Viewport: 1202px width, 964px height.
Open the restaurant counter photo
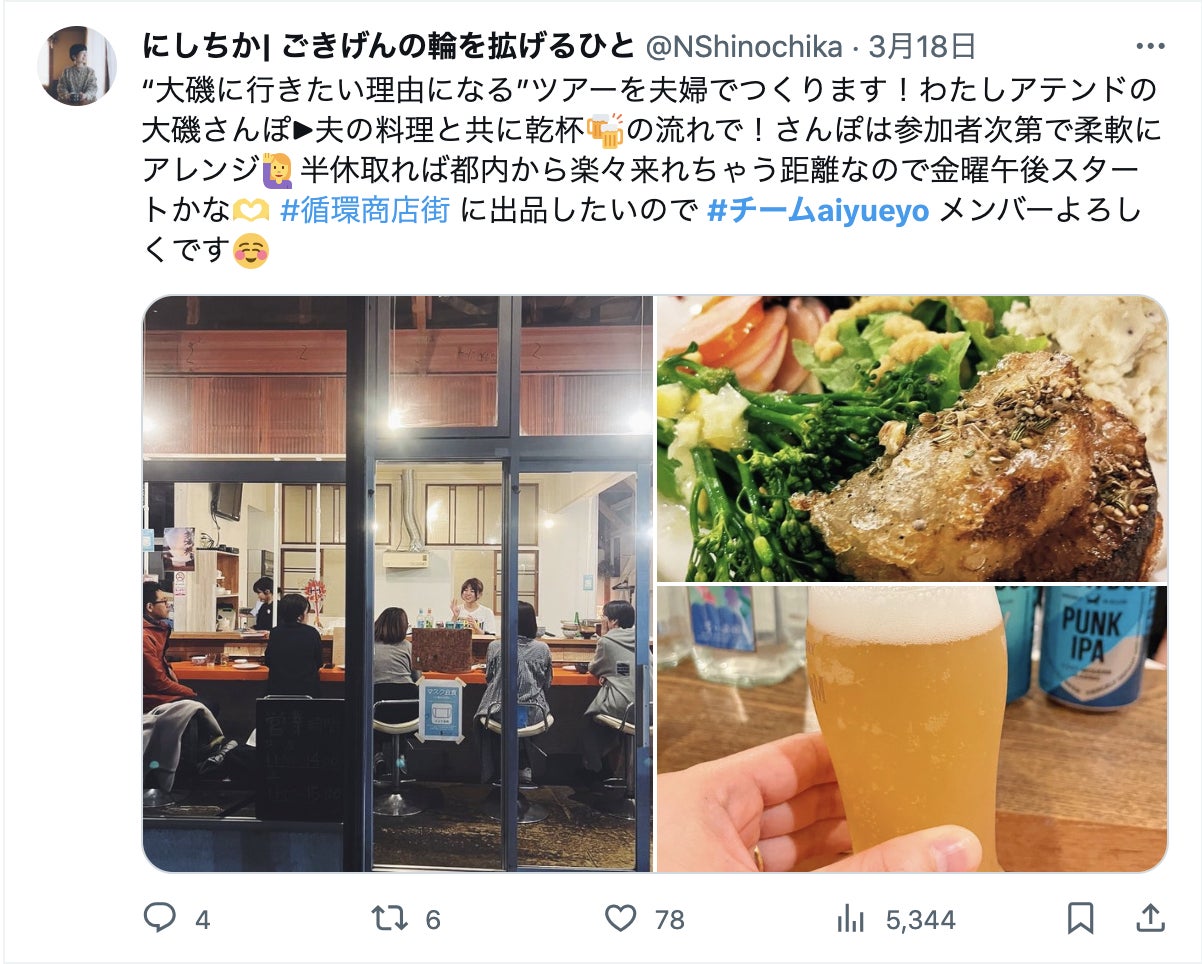coord(398,584)
